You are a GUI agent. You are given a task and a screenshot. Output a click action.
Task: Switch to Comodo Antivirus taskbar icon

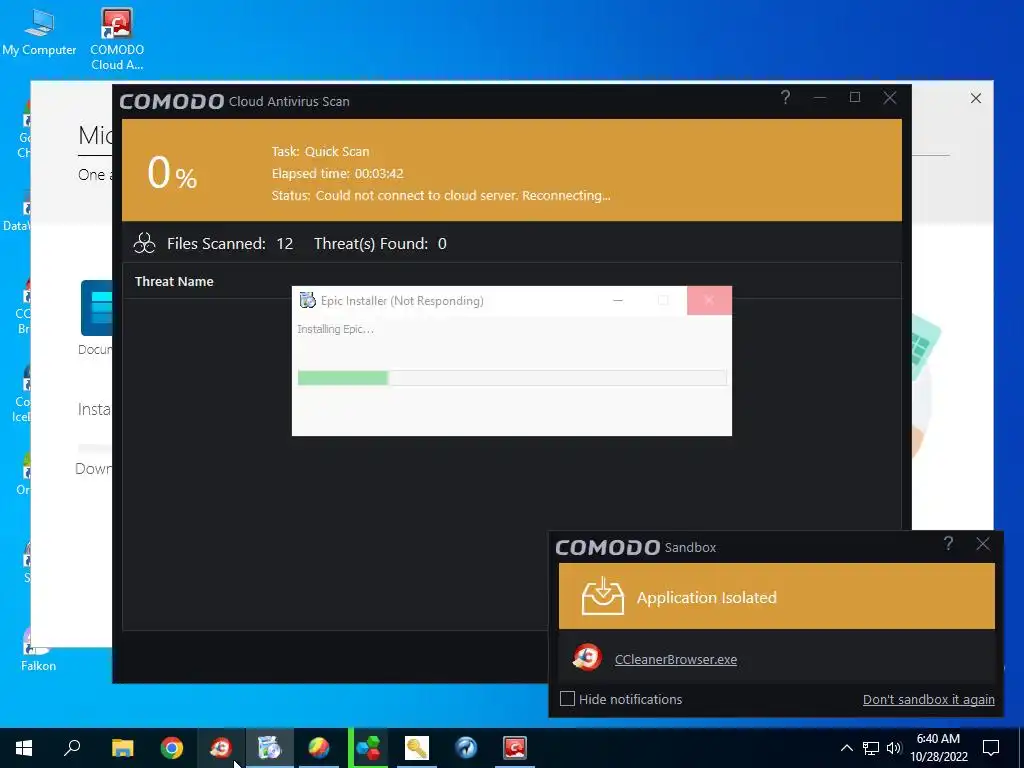(515, 748)
